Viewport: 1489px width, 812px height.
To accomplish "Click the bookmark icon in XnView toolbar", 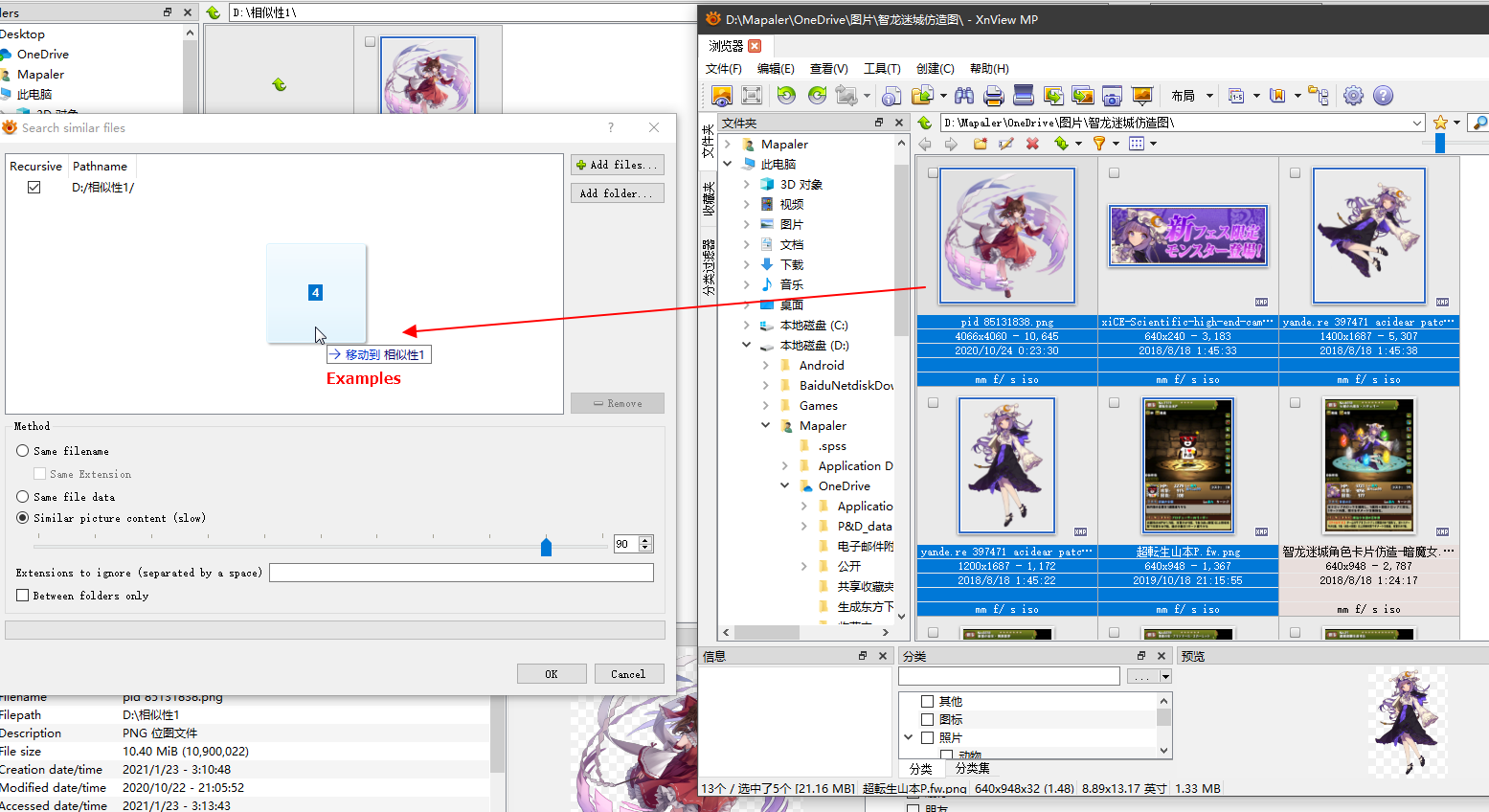I will [x=1276, y=96].
